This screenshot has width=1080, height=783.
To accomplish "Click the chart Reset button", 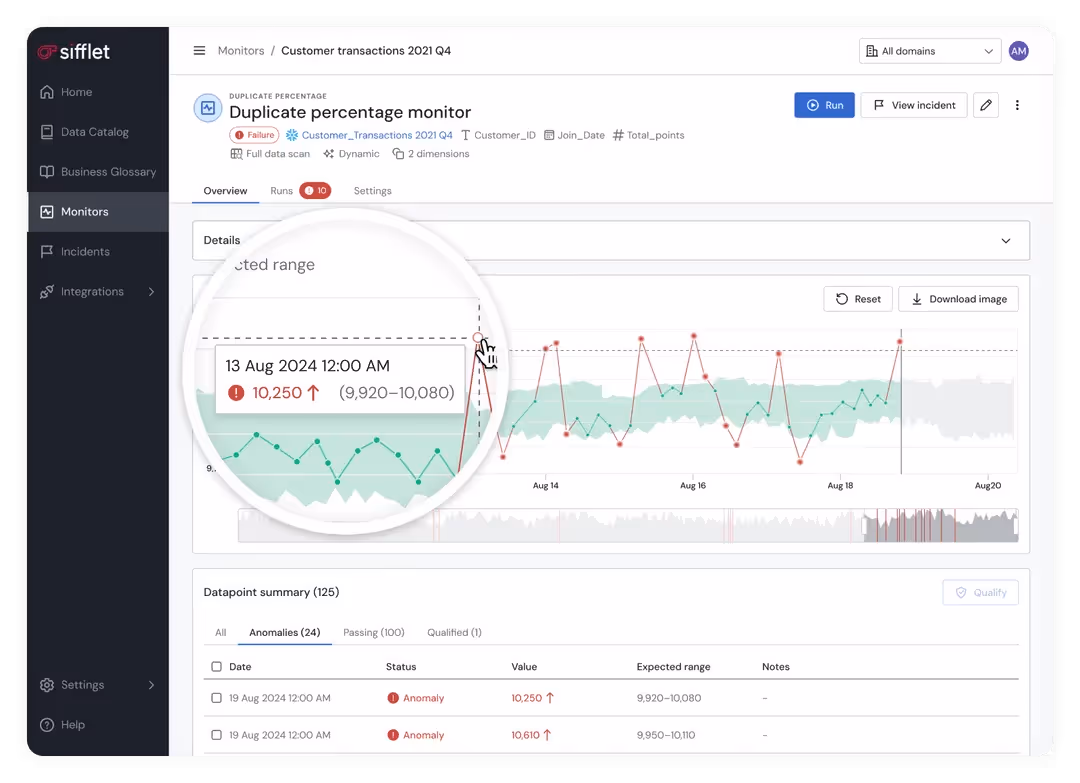I will point(858,299).
